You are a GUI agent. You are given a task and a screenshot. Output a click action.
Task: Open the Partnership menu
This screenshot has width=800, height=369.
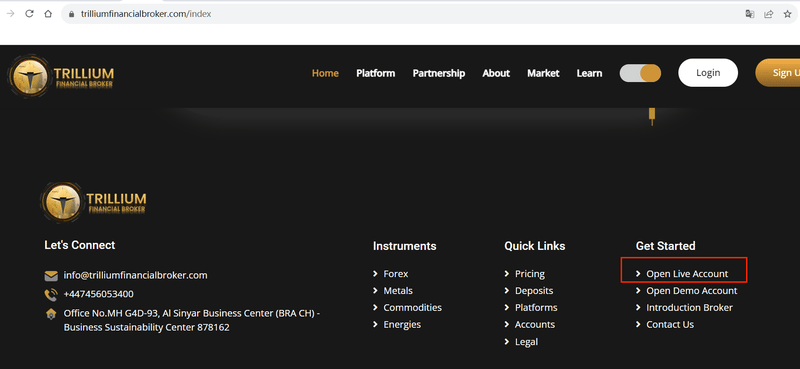tap(439, 73)
